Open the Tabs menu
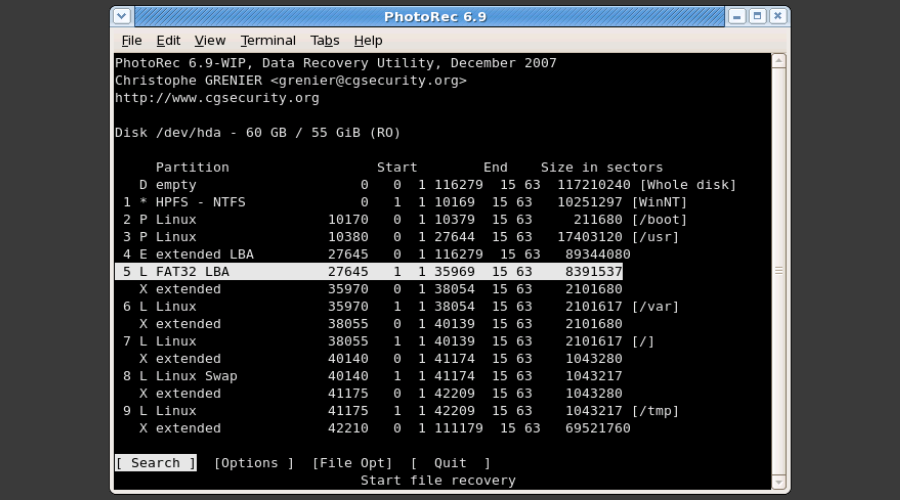The image size is (900, 500). click(x=325, y=41)
